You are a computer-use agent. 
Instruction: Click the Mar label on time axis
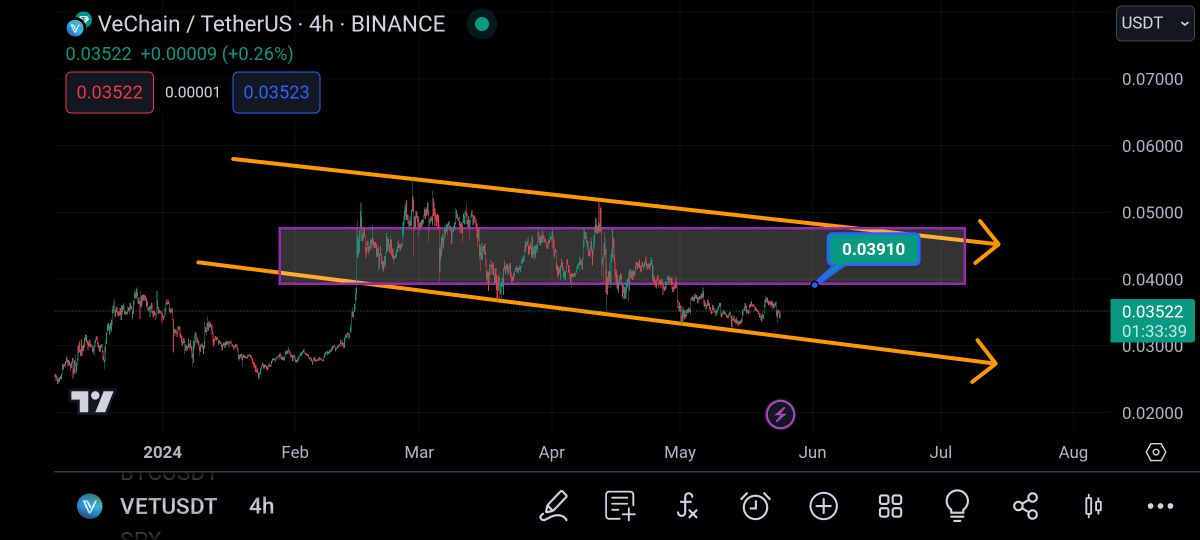tap(419, 452)
